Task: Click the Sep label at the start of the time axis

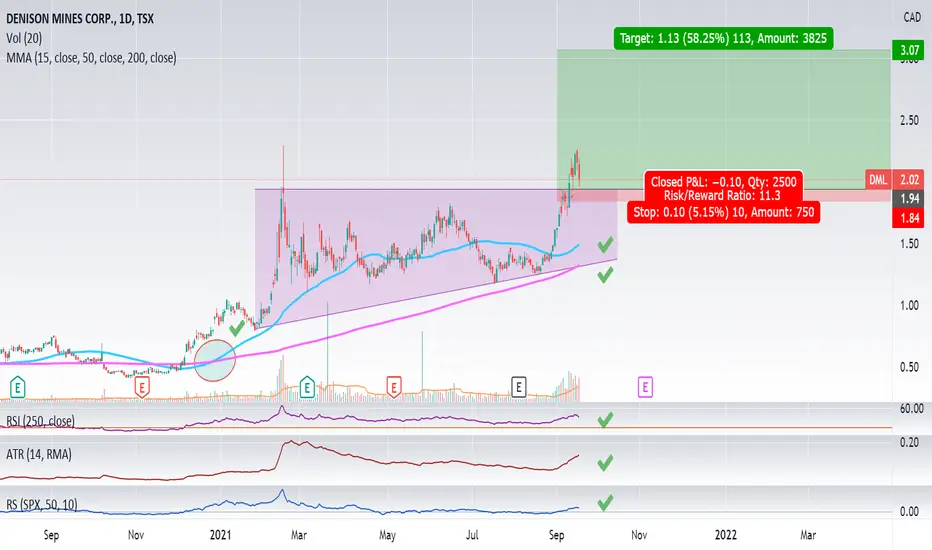Action: click(x=51, y=535)
